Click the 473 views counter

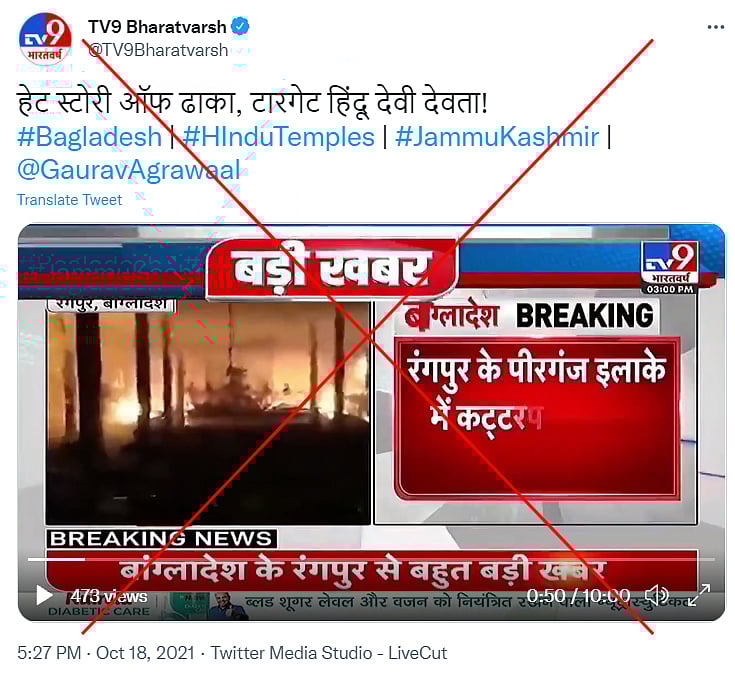tap(109, 596)
